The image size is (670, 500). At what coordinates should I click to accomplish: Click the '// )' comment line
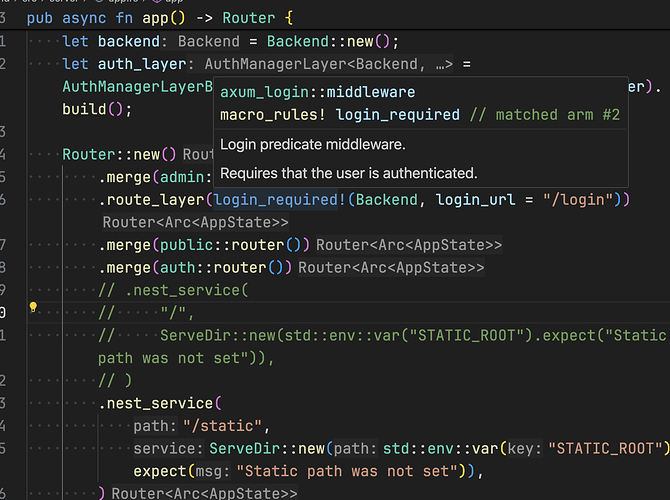[x=115, y=381]
